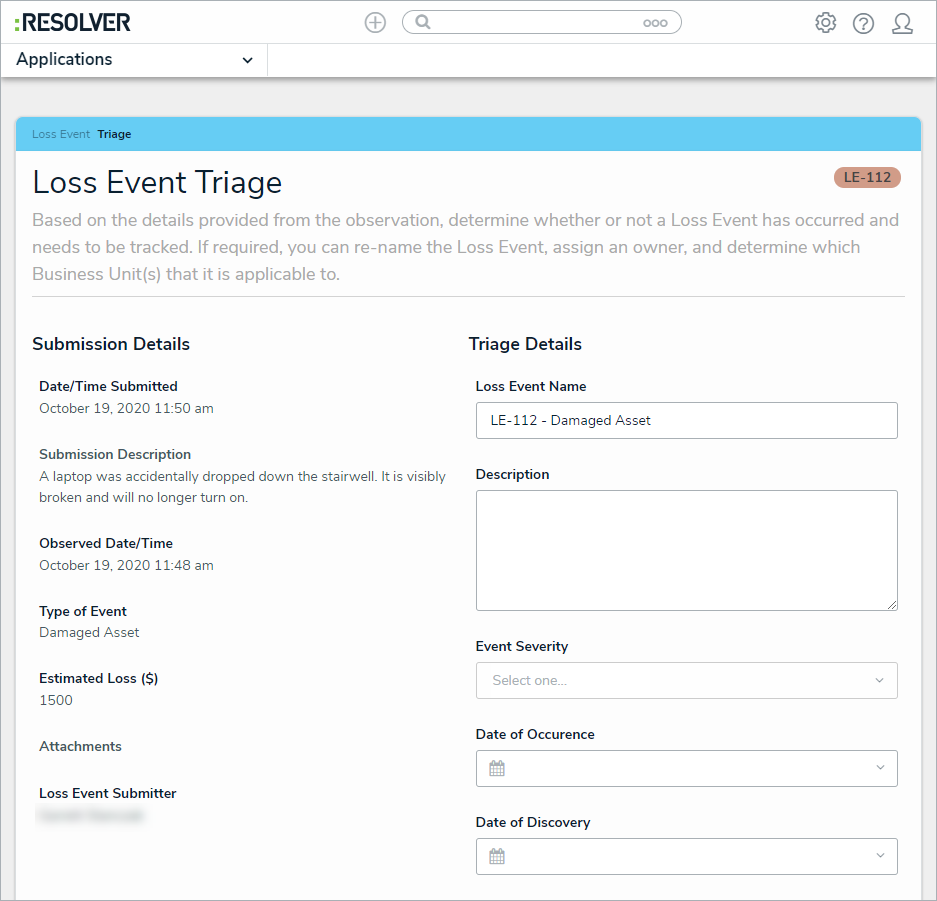Open the help question mark icon
The image size is (937, 901).
click(863, 23)
